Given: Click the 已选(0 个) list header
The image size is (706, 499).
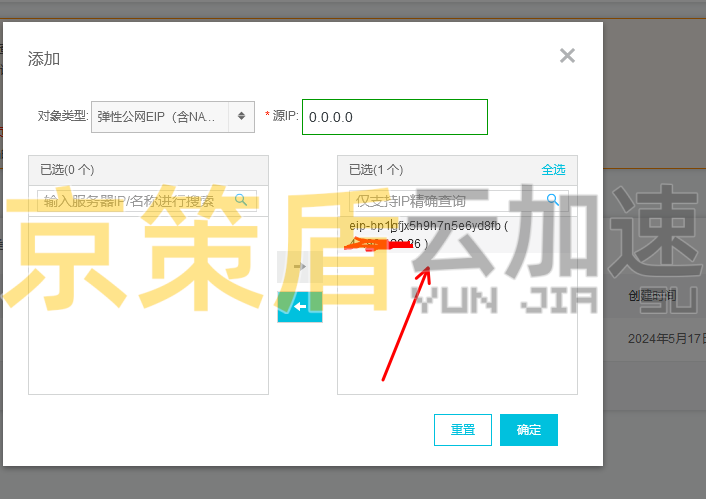Looking at the screenshot, I should [x=149, y=170].
